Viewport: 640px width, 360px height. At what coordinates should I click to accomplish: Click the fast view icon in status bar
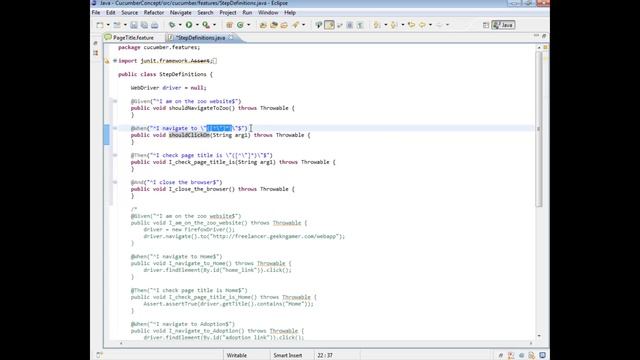point(99,355)
